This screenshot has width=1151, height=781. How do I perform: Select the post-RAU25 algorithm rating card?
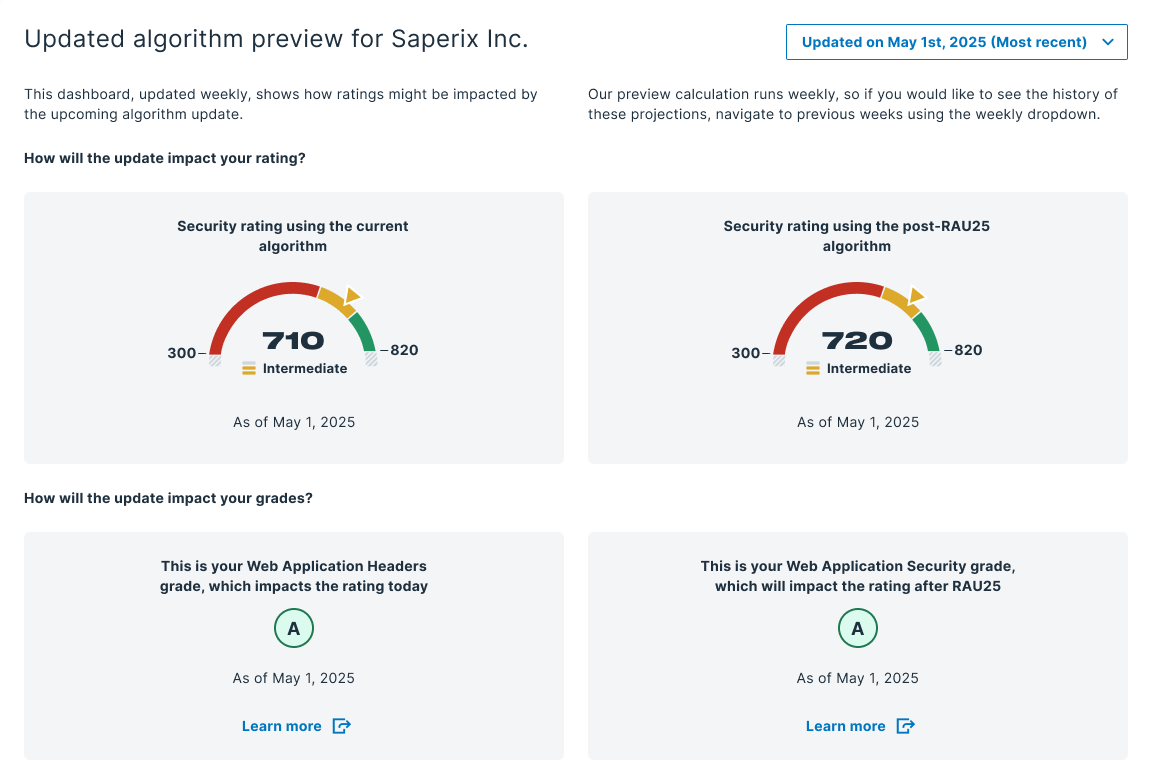(x=857, y=327)
